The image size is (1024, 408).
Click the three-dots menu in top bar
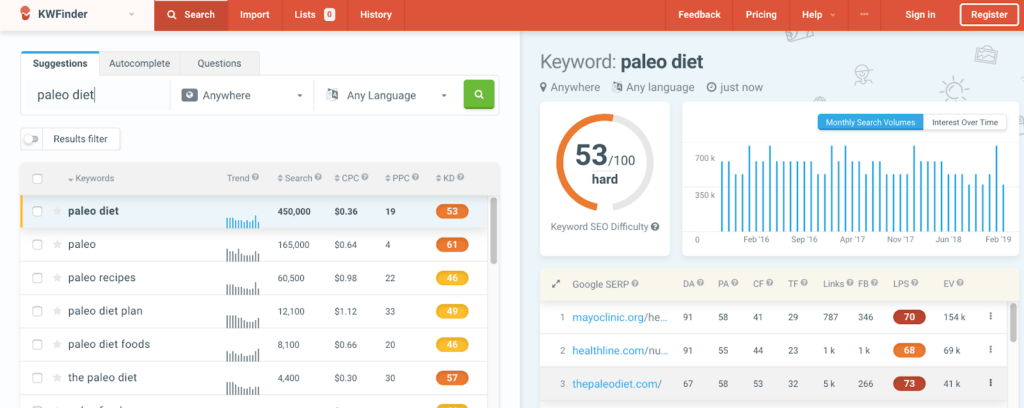[x=865, y=14]
